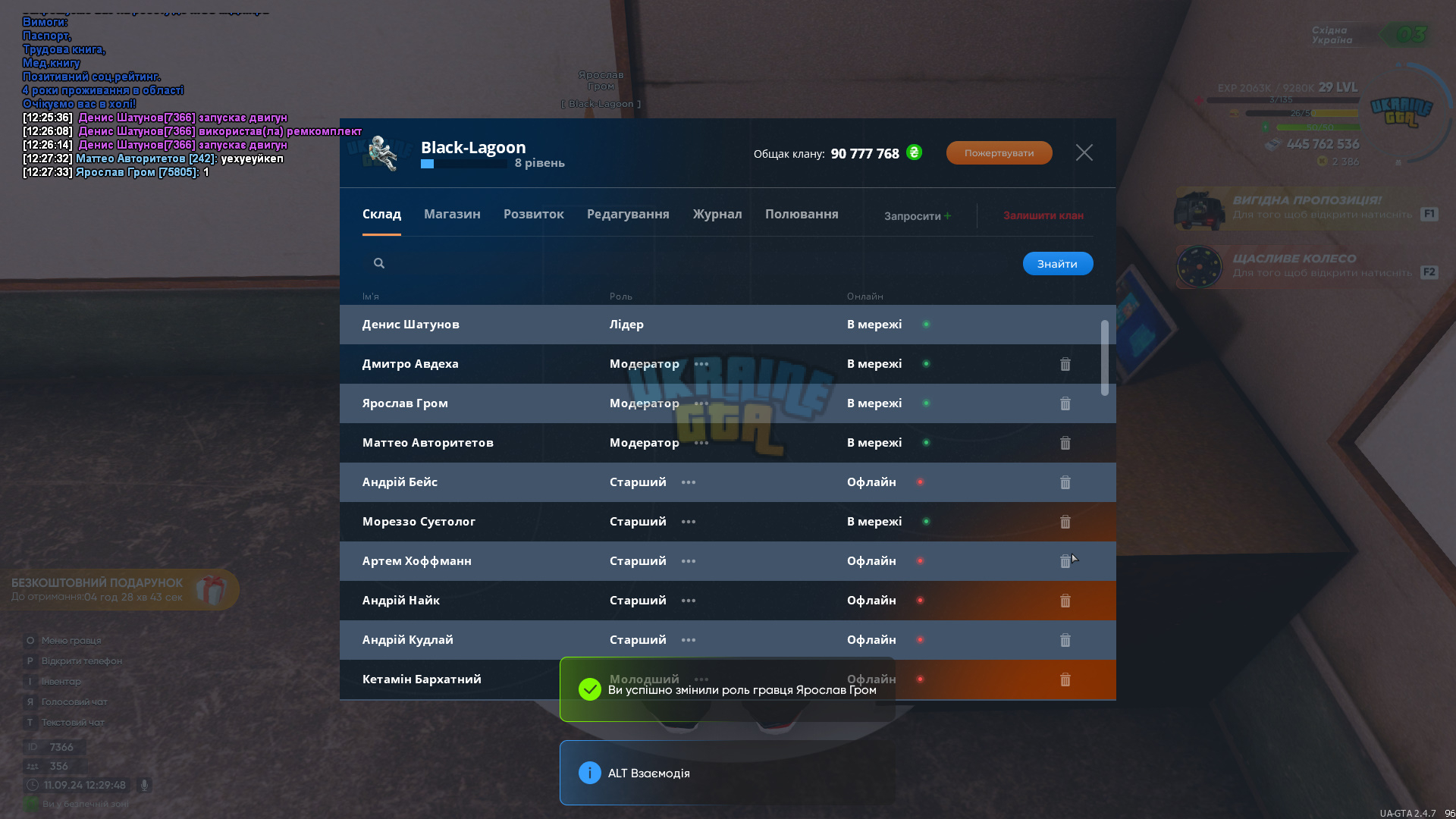Open role menu dots for Ярослав Гром
The width and height of the screenshot is (1456, 819).
click(701, 403)
